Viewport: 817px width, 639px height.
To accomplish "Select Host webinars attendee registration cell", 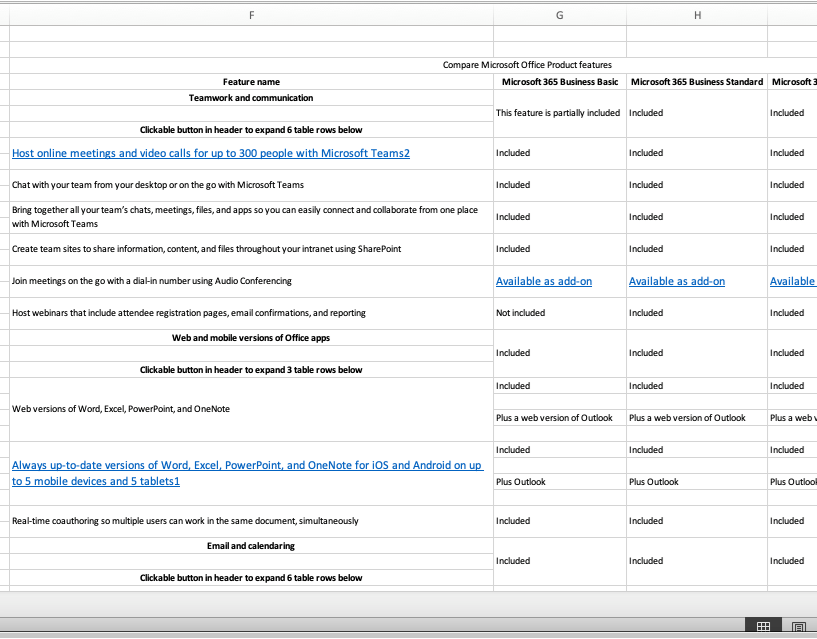I will click(251, 313).
